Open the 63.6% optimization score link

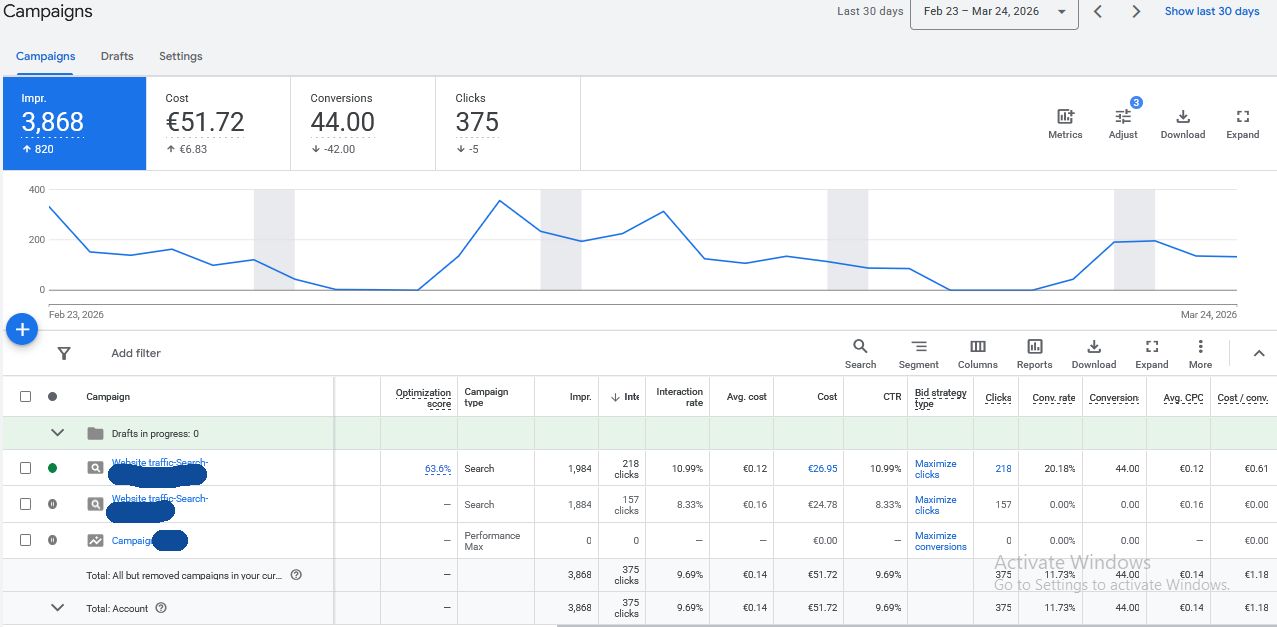438,468
